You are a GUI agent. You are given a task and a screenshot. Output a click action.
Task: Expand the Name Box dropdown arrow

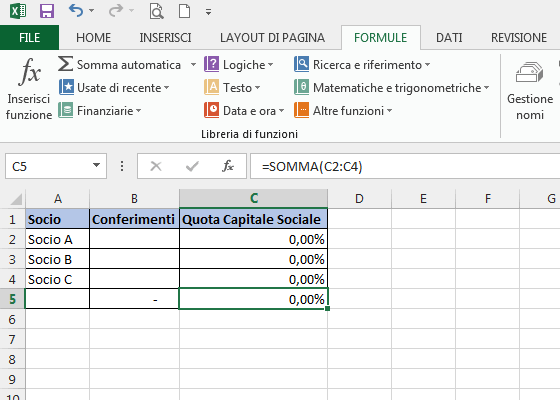tap(96, 165)
